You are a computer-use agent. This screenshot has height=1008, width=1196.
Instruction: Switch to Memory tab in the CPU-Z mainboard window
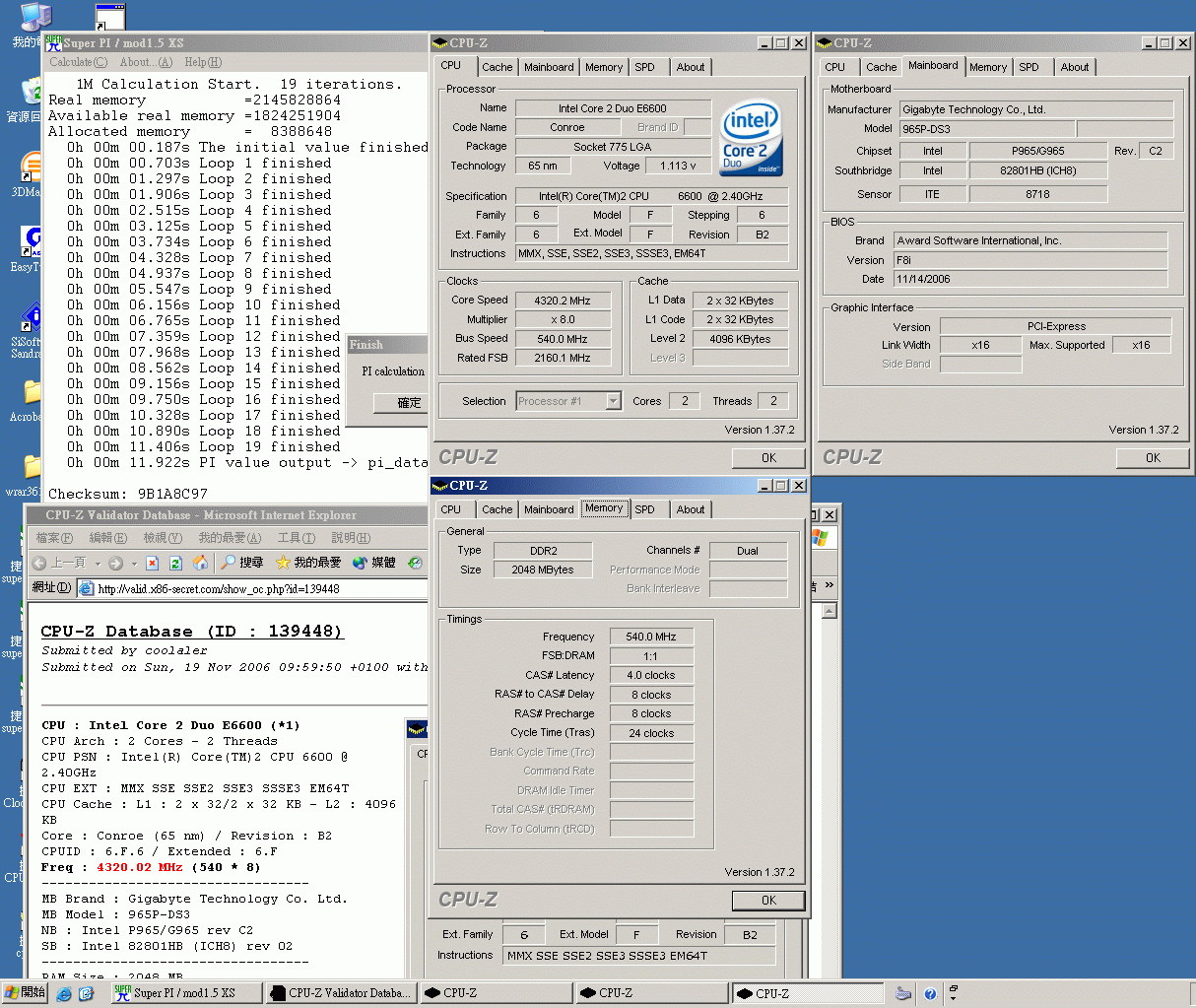click(988, 67)
